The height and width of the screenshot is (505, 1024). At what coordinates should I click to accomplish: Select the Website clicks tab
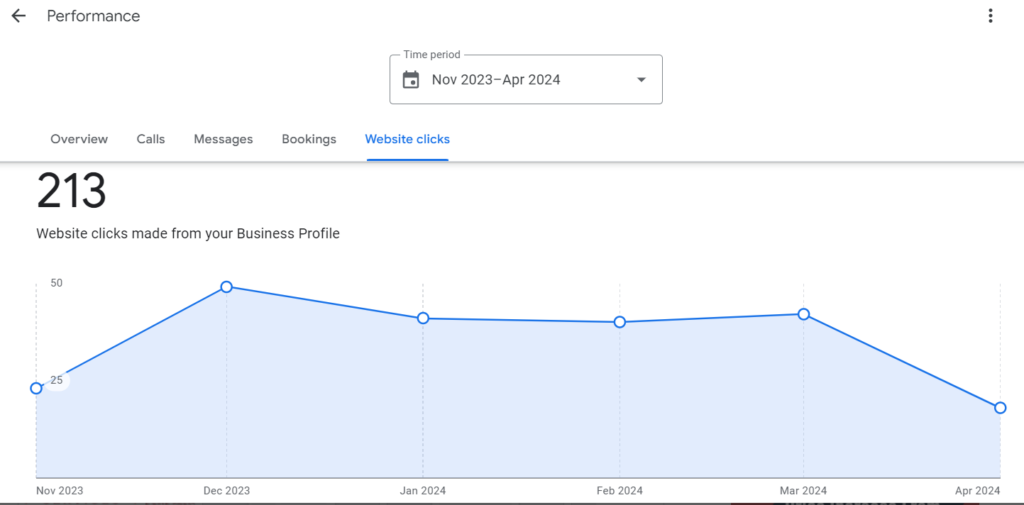[408, 139]
